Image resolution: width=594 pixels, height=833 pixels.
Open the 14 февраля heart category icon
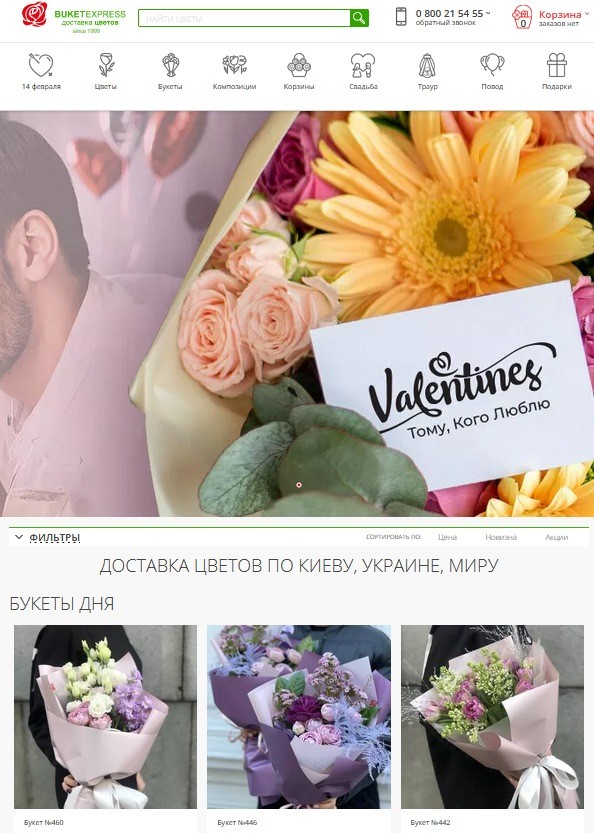(x=41, y=65)
